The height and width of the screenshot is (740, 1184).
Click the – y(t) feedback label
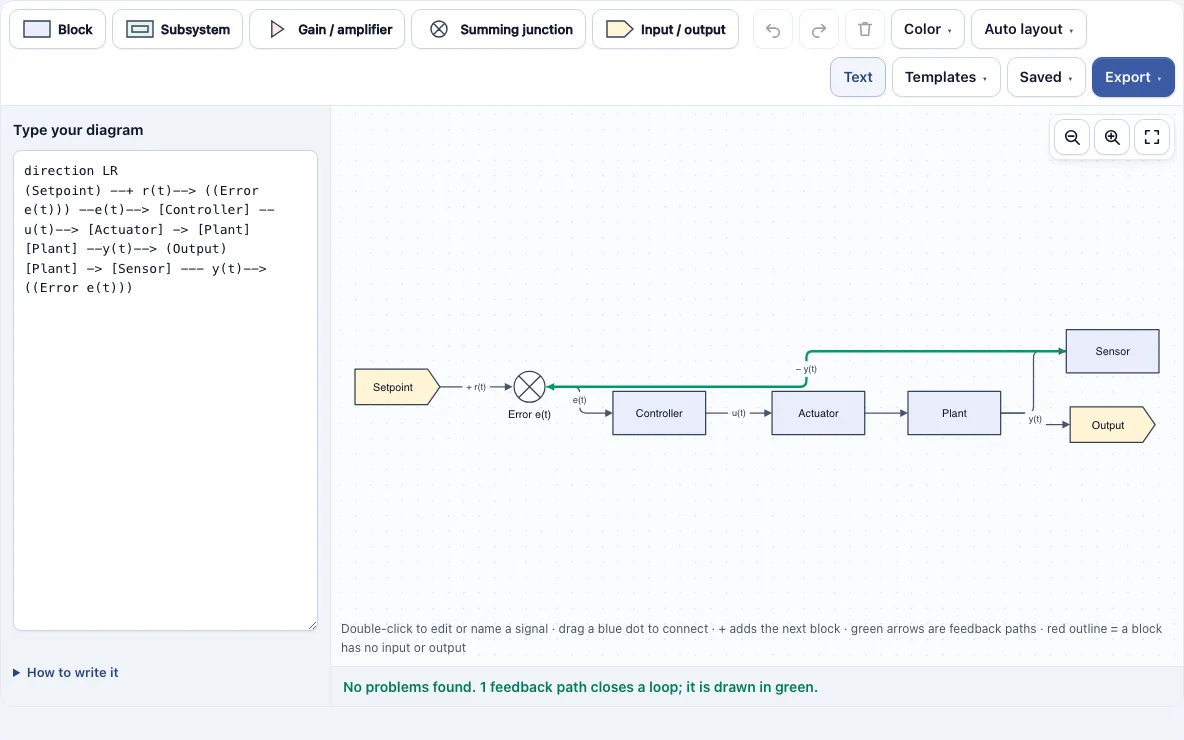point(806,369)
